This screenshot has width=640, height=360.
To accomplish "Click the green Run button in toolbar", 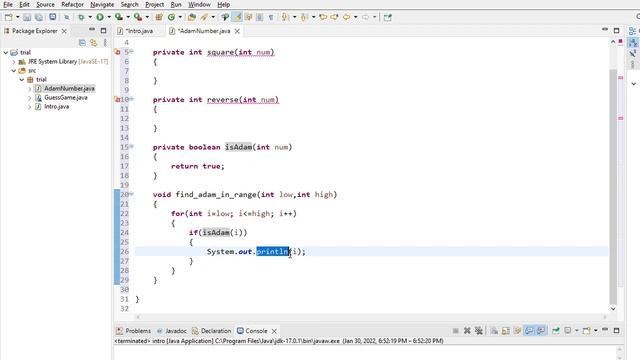I will tap(100, 17).
